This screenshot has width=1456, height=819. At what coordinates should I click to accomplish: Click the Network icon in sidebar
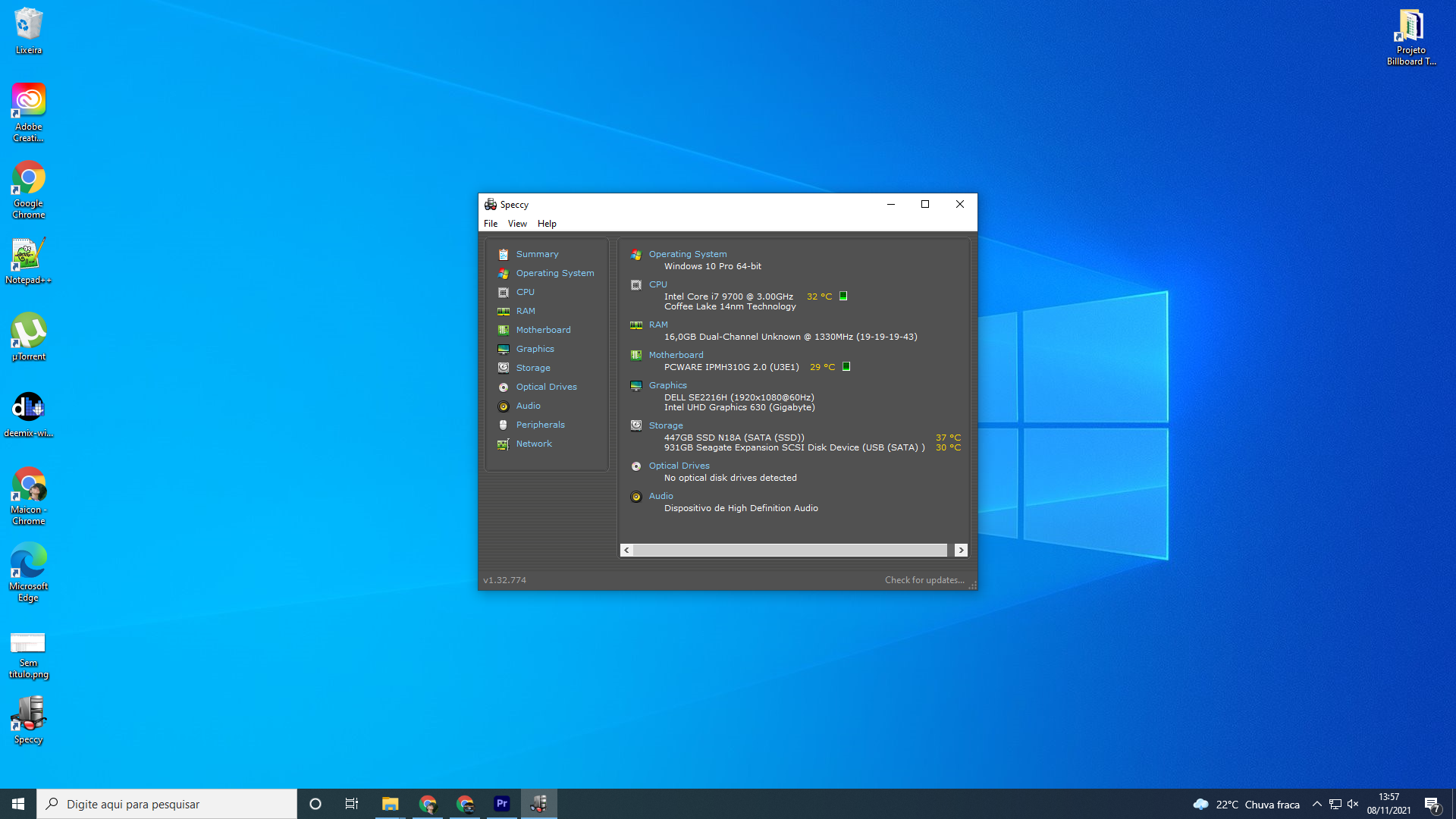[504, 444]
